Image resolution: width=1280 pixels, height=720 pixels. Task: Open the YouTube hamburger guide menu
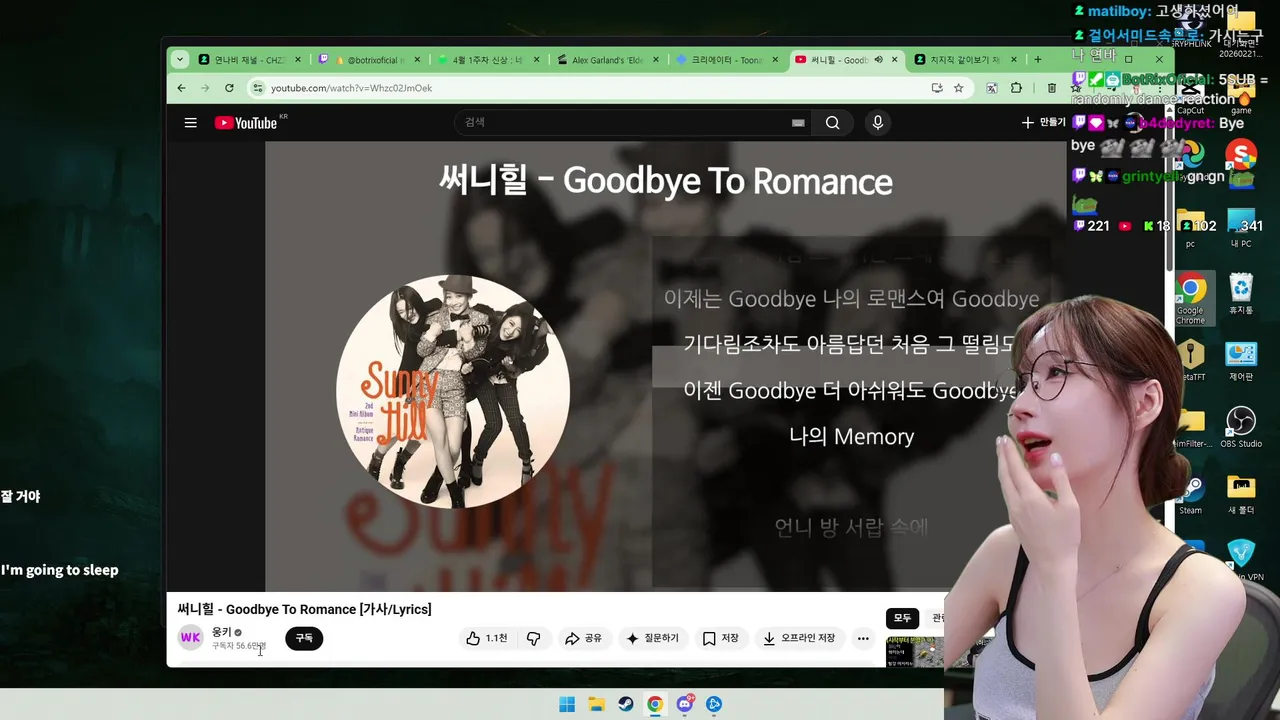(190, 123)
